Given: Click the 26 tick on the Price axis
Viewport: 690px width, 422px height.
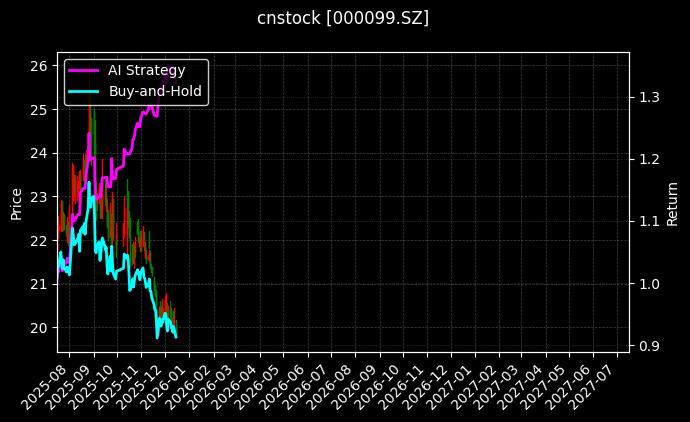Looking at the screenshot, I should 41,66.
